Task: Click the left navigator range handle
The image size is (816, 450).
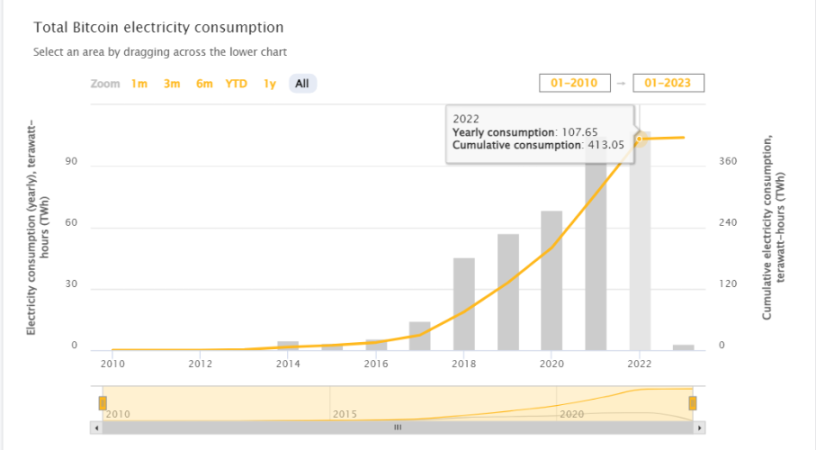Action: [101, 403]
